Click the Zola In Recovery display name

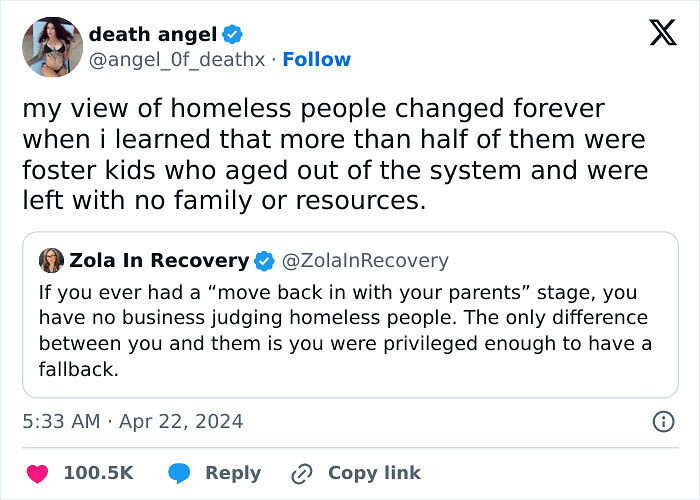[x=158, y=261]
